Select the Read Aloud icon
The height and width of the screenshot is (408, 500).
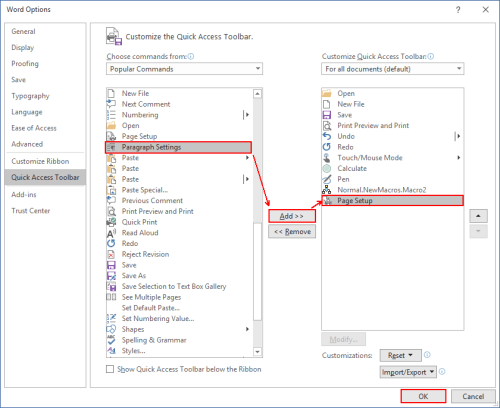[111, 233]
